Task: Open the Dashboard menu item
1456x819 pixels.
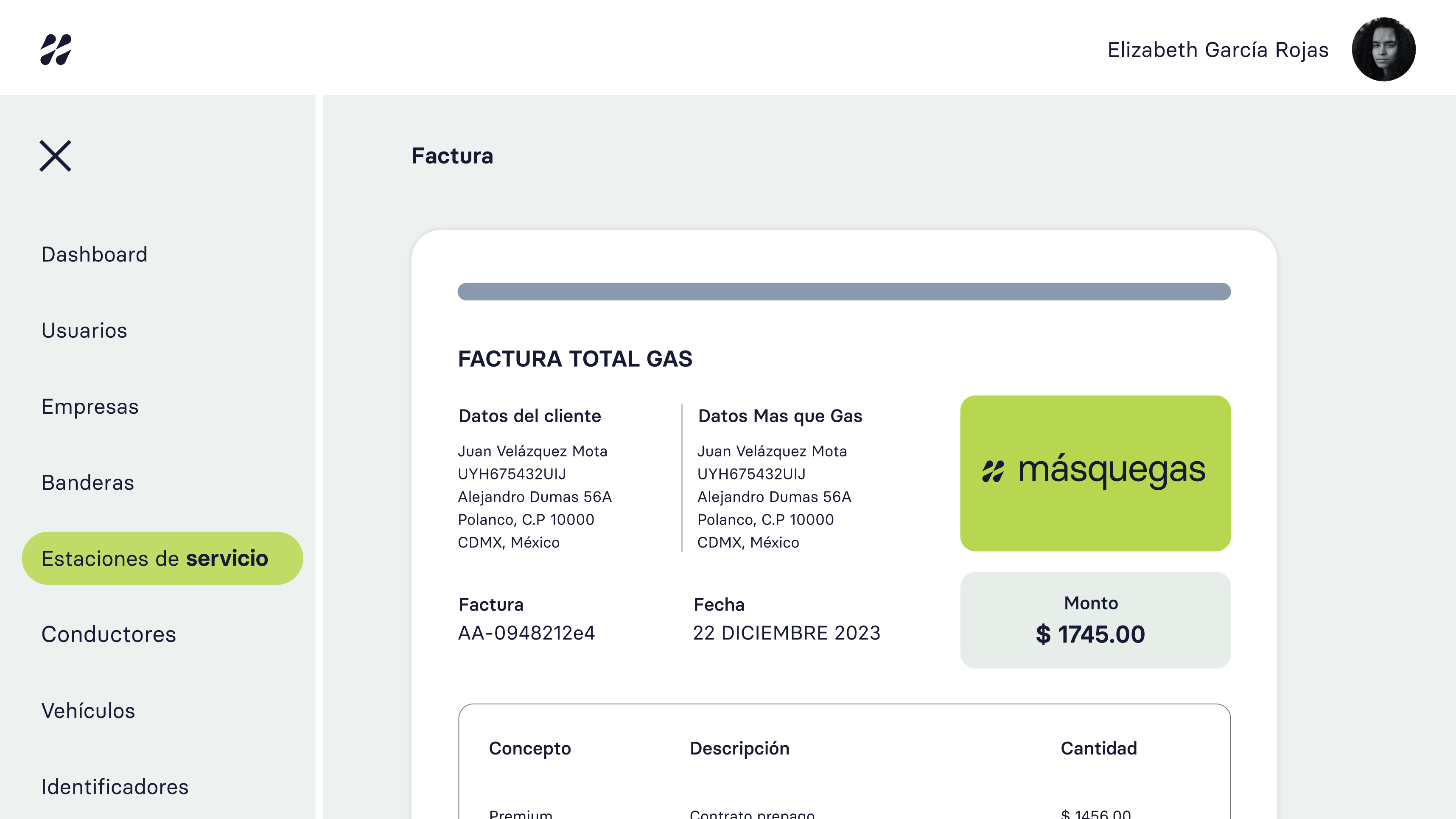Action: 94,254
